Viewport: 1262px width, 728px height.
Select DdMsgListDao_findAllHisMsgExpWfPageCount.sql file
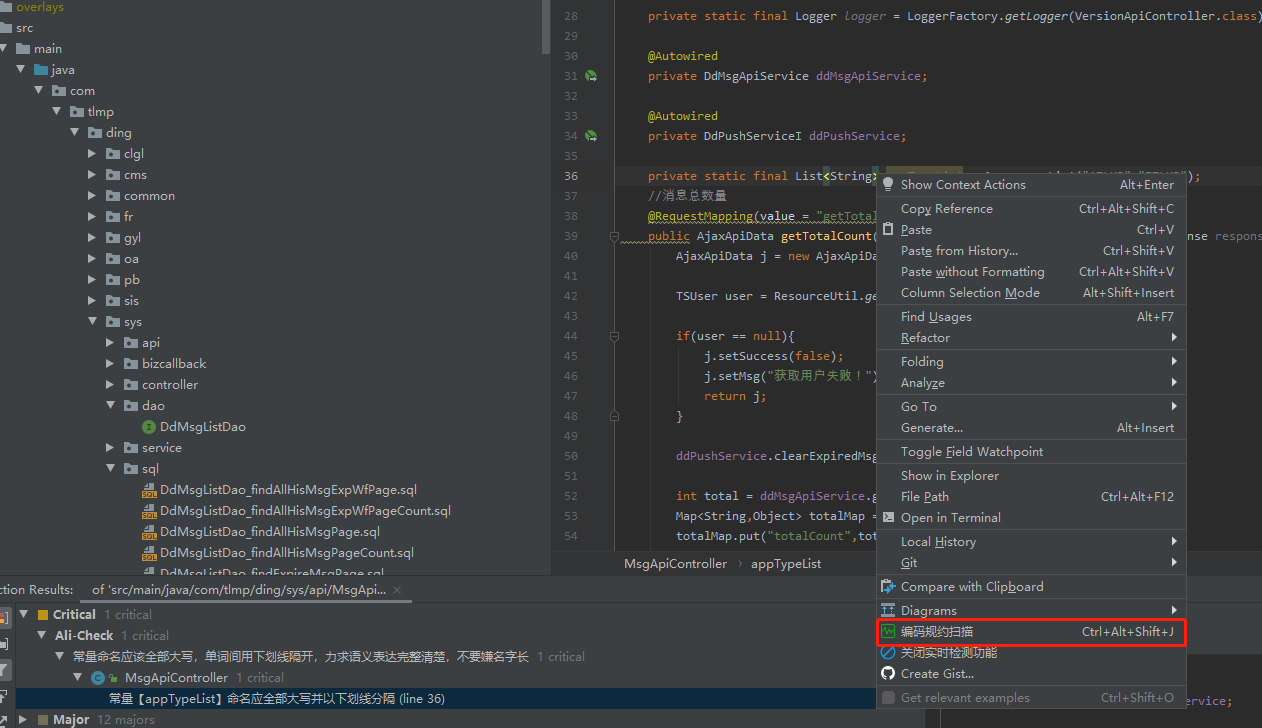point(305,511)
